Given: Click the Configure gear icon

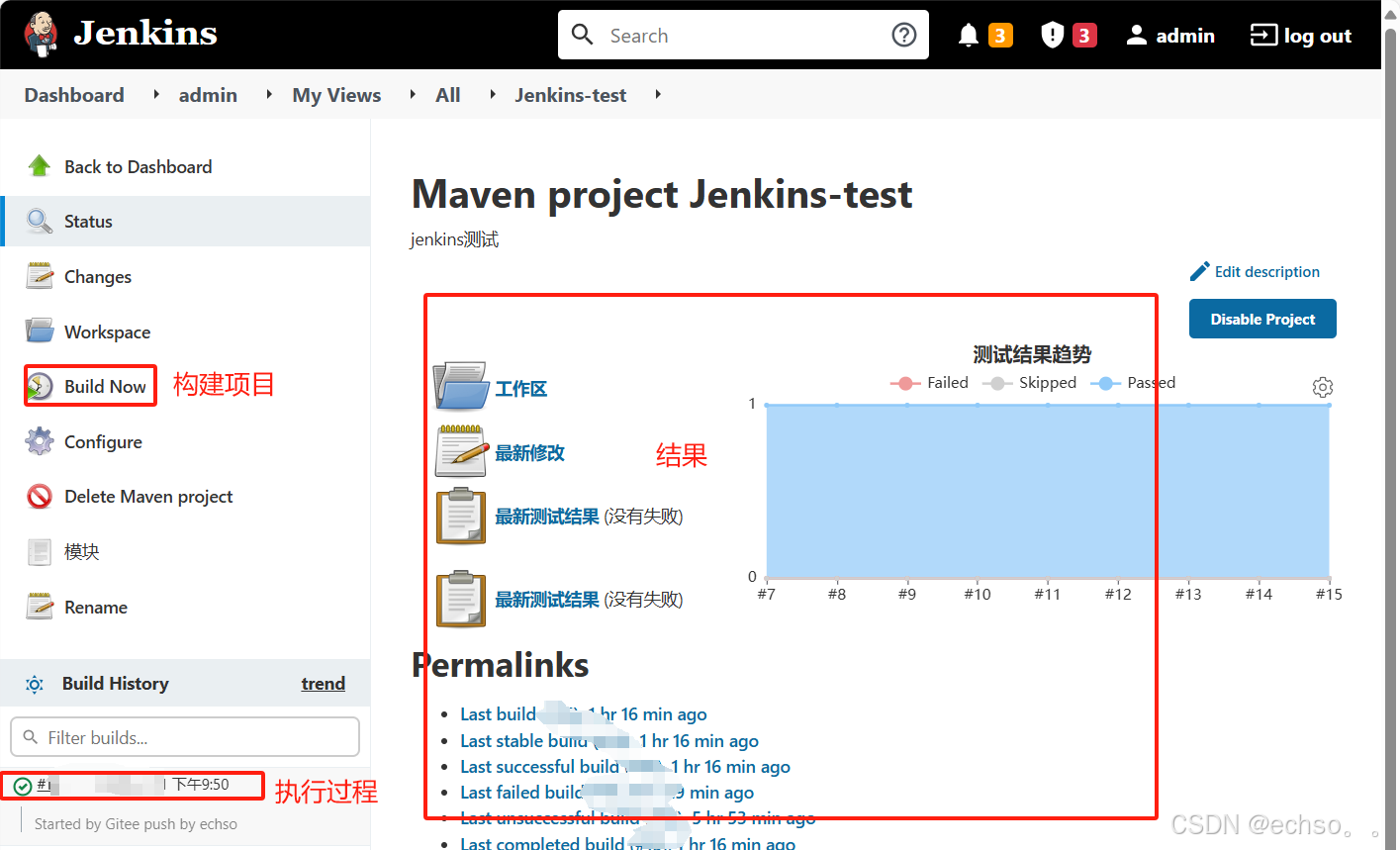Looking at the screenshot, I should pos(40,441).
